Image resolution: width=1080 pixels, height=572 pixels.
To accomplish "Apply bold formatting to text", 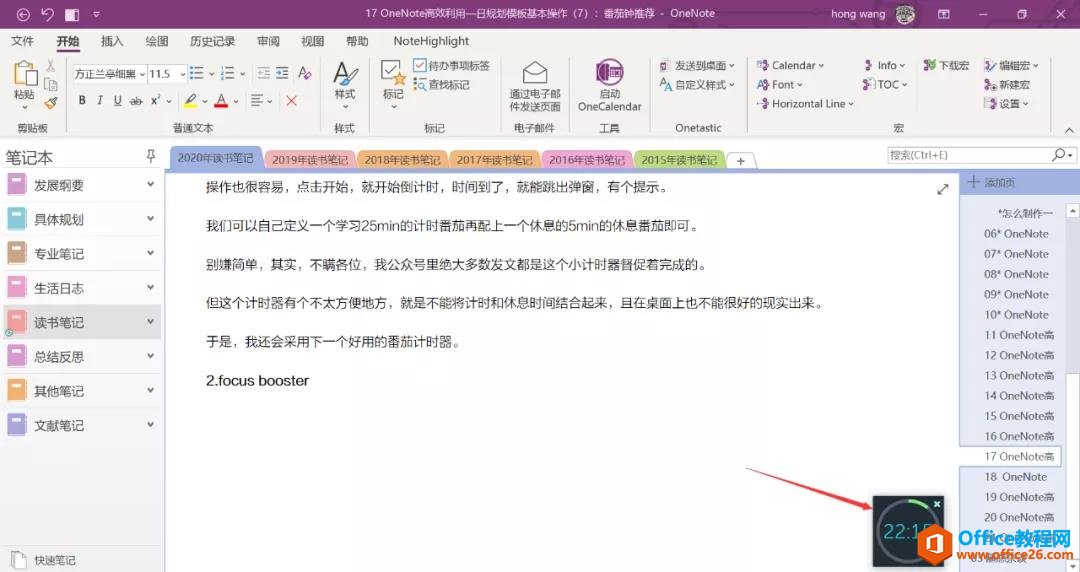I will pos(82,101).
